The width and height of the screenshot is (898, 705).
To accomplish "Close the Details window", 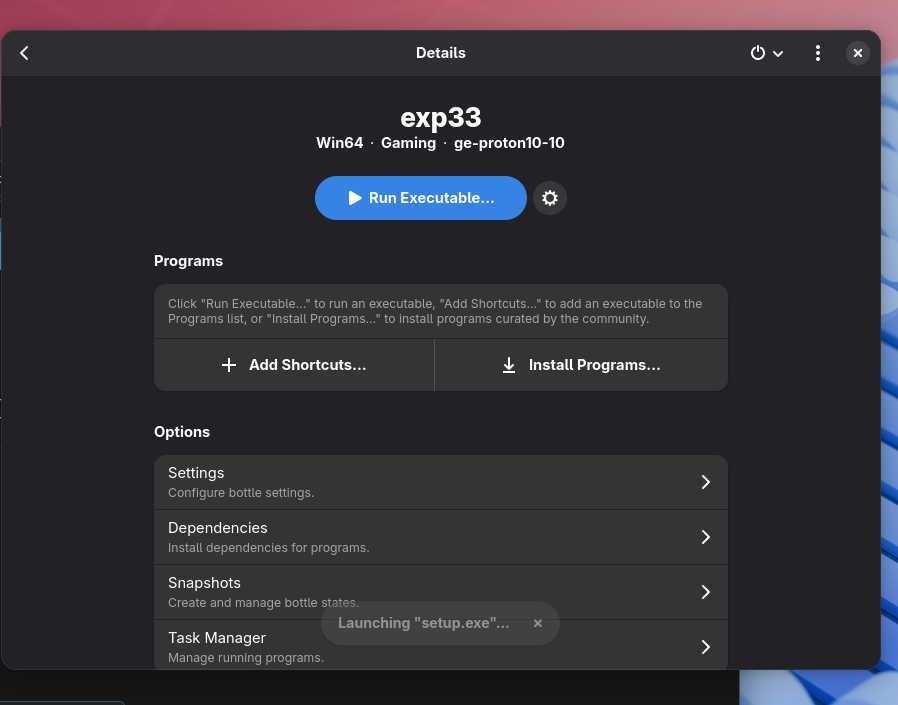I will [857, 53].
